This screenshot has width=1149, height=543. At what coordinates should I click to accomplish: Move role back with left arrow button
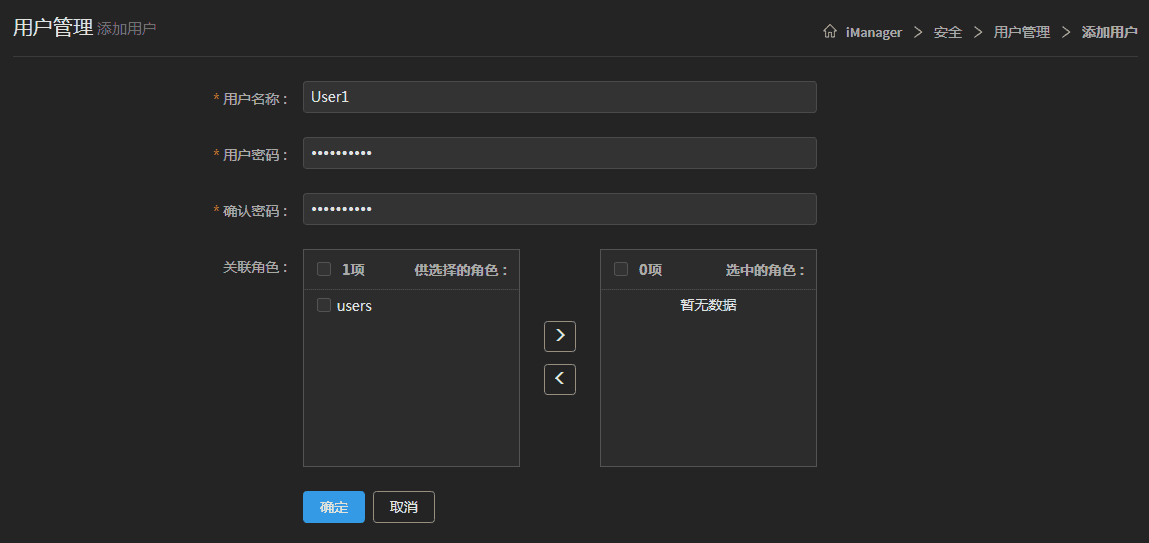point(559,379)
